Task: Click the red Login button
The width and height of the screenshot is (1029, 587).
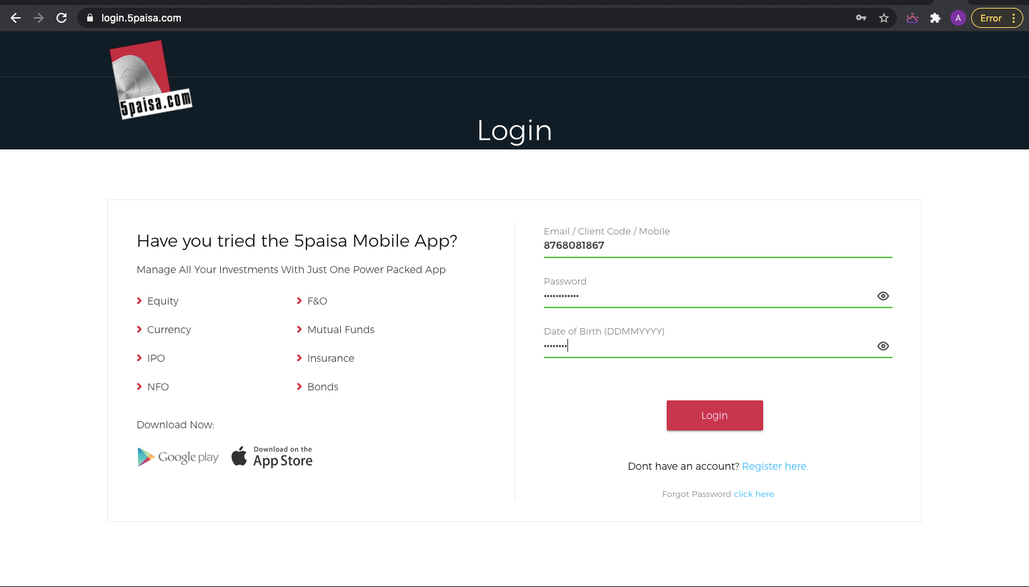Action: (x=715, y=416)
